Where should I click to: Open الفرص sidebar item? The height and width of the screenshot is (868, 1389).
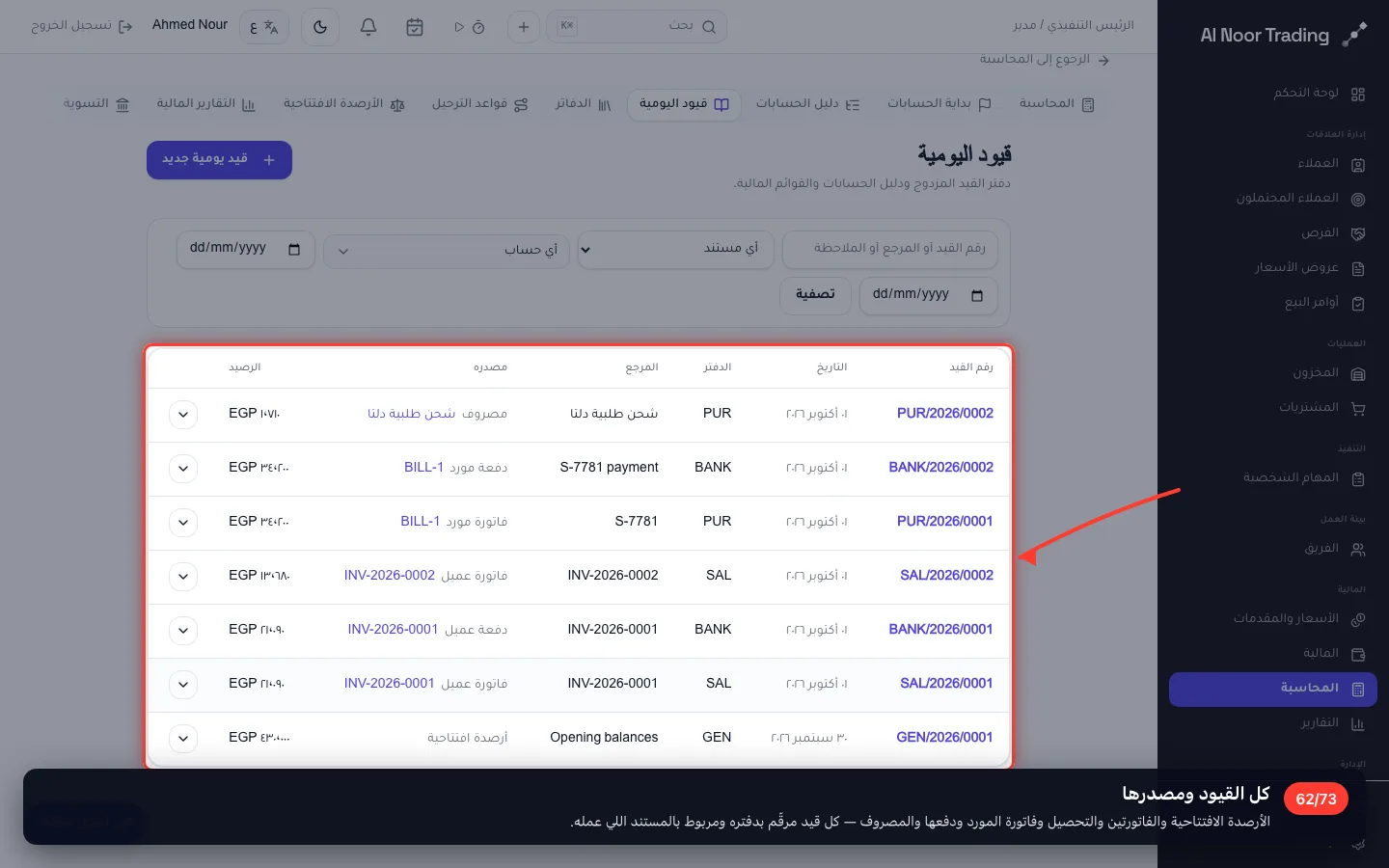[x=1333, y=233]
